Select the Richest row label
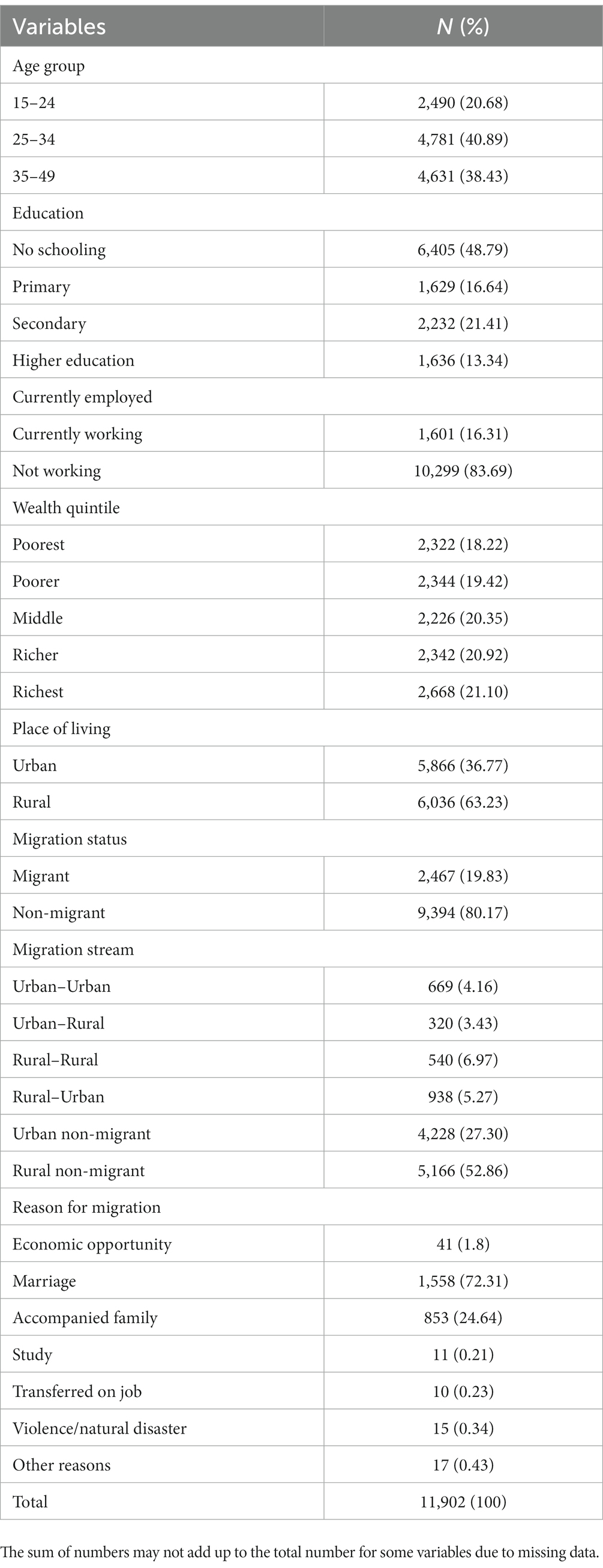This screenshot has width=603, height=1568. click(x=38, y=691)
